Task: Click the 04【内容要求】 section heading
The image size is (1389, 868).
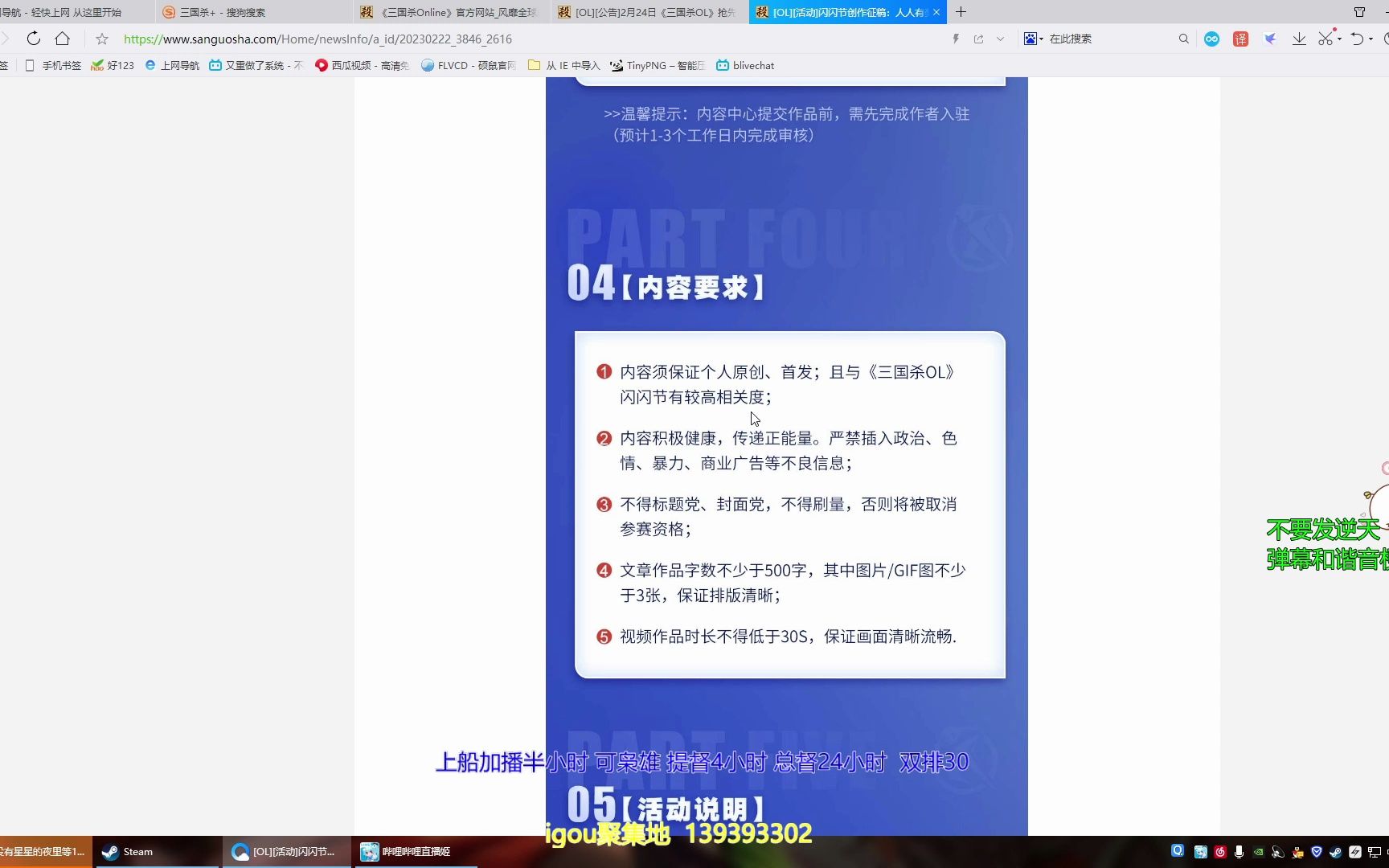Action: pyautogui.click(x=666, y=284)
